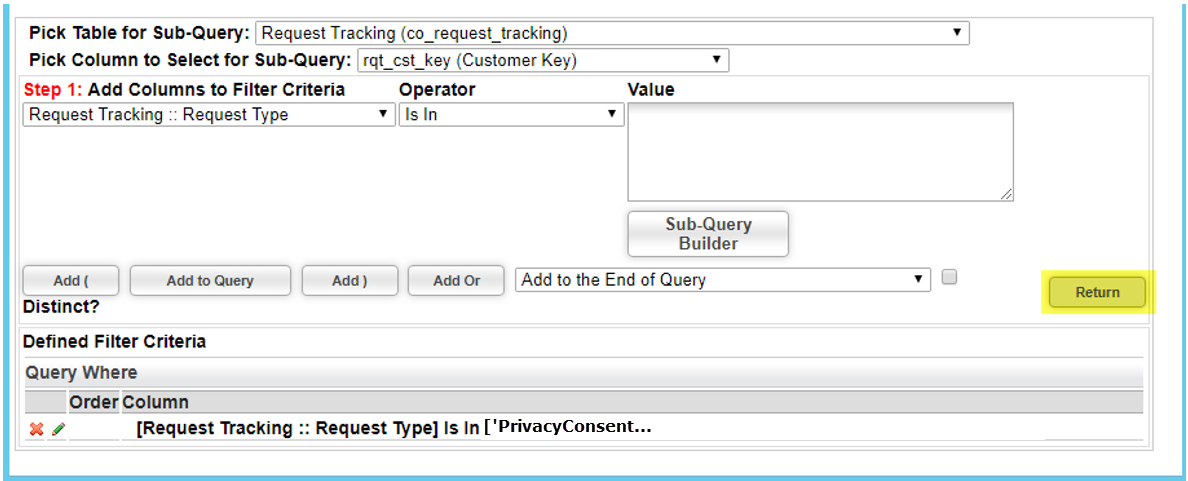Image resolution: width=1188 pixels, height=481 pixels.
Task: Click the Sub-Query Builder button
Action: click(x=708, y=234)
